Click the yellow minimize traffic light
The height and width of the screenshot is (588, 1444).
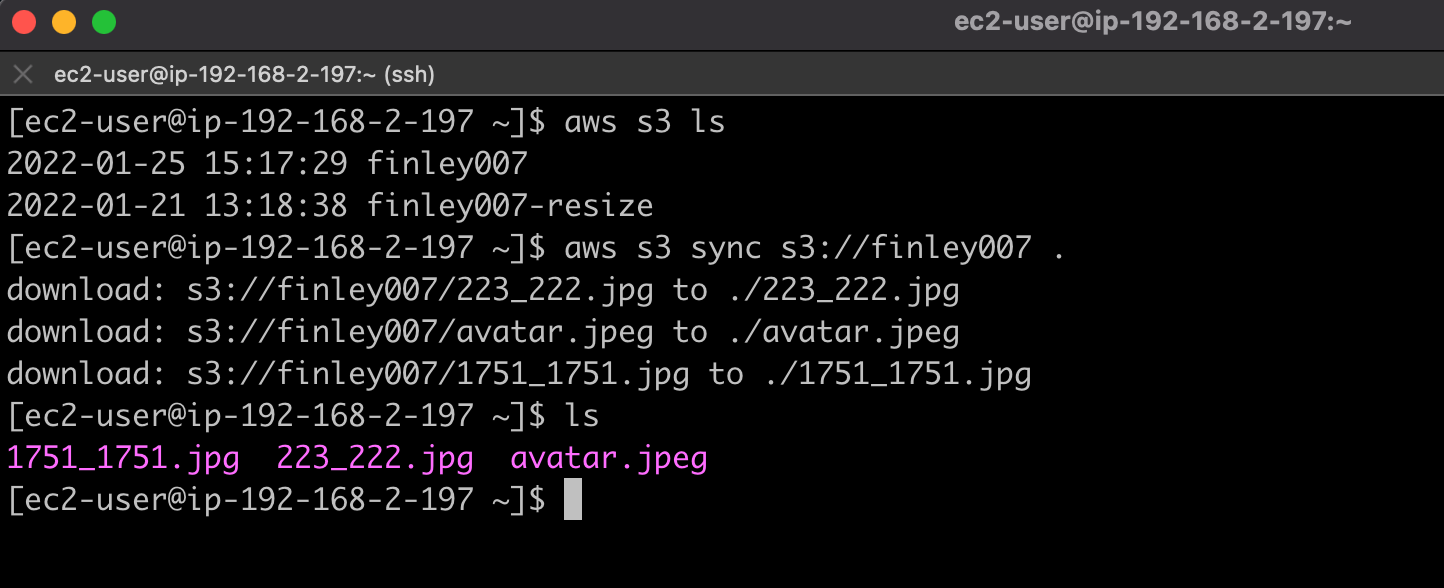click(63, 20)
